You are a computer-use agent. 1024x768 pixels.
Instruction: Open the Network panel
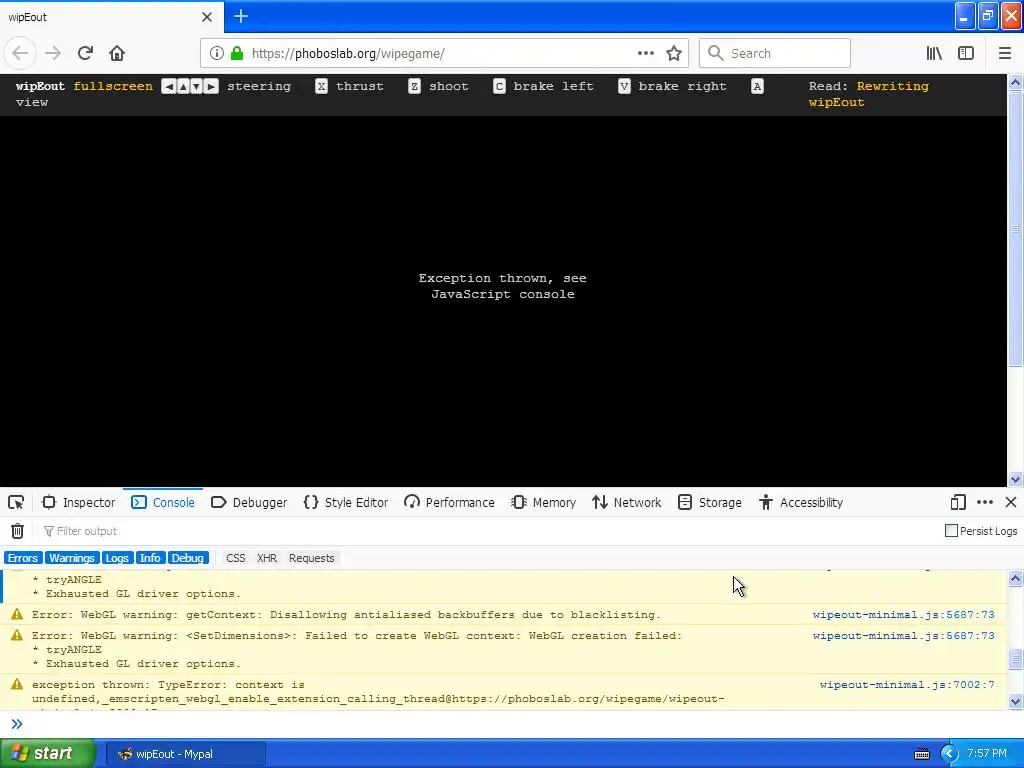pos(627,502)
